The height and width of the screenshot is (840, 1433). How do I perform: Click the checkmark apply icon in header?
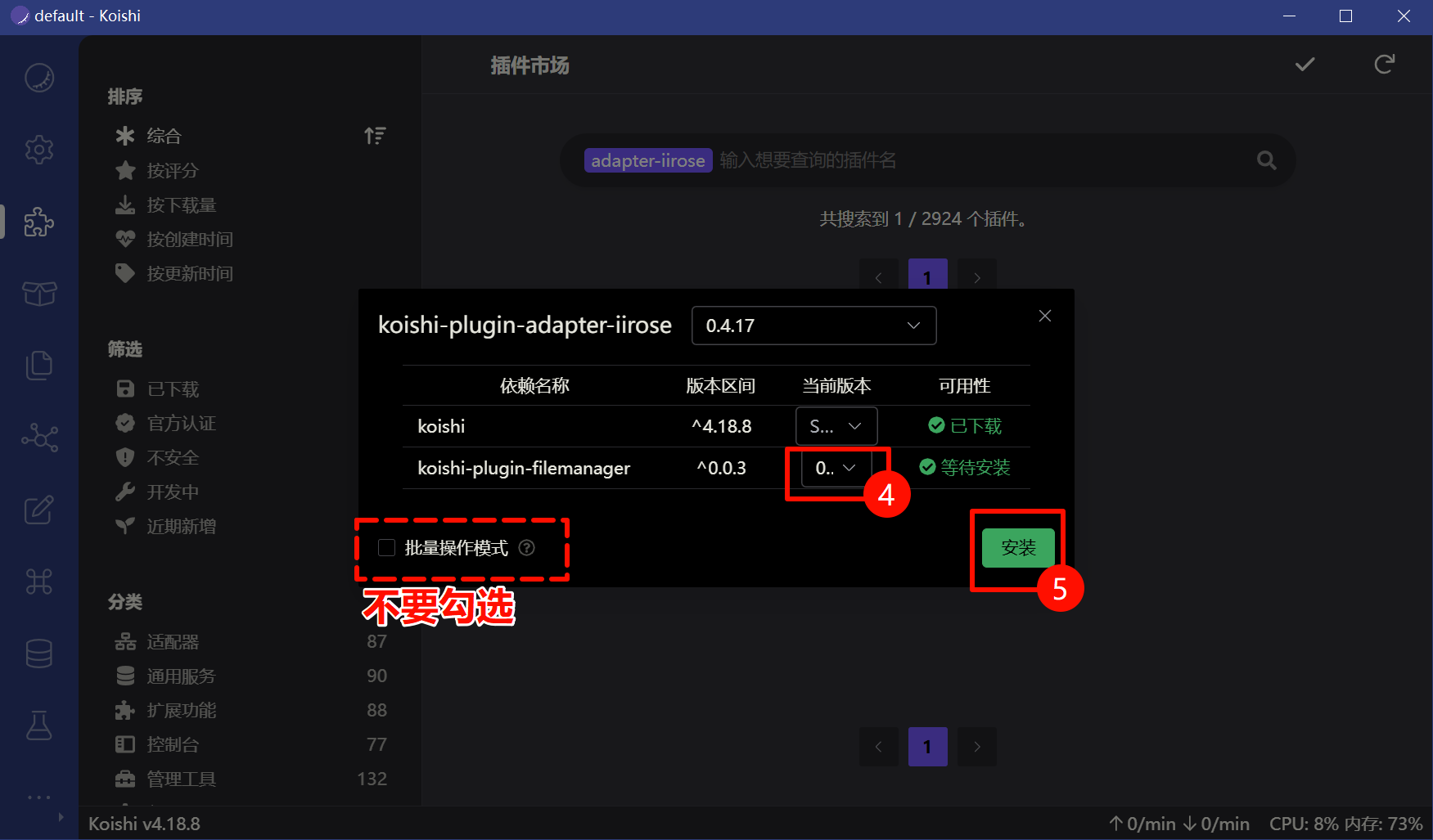1305,65
